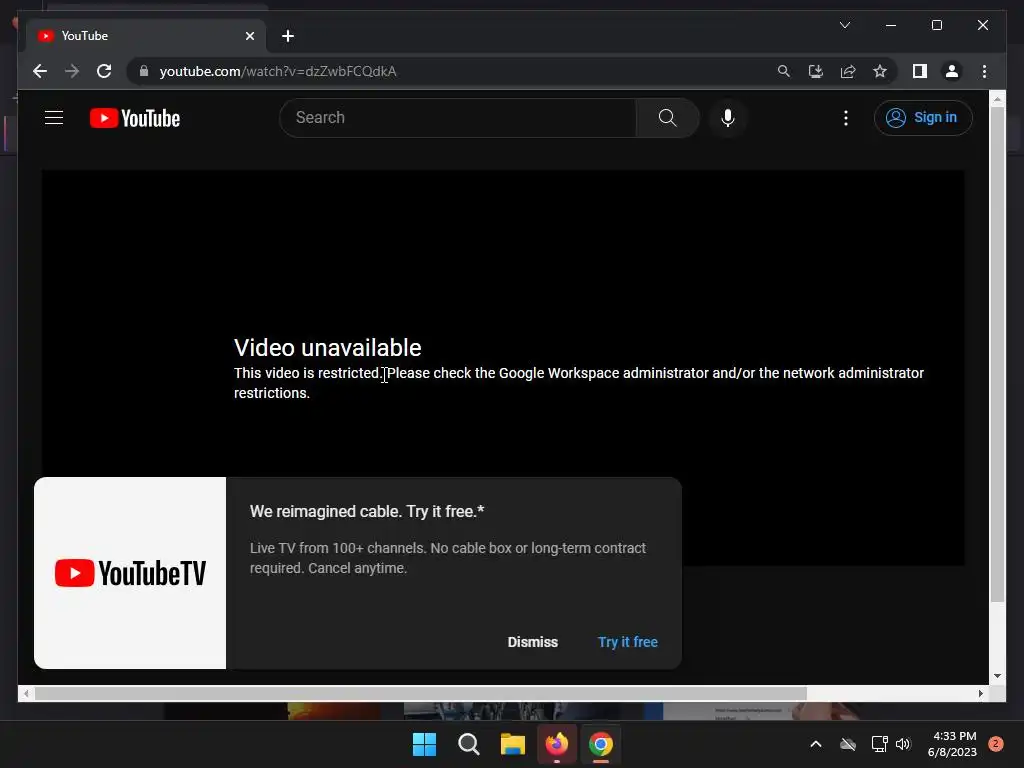1024x768 pixels.
Task: Open the Chrome profile menu
Action: [x=952, y=71]
